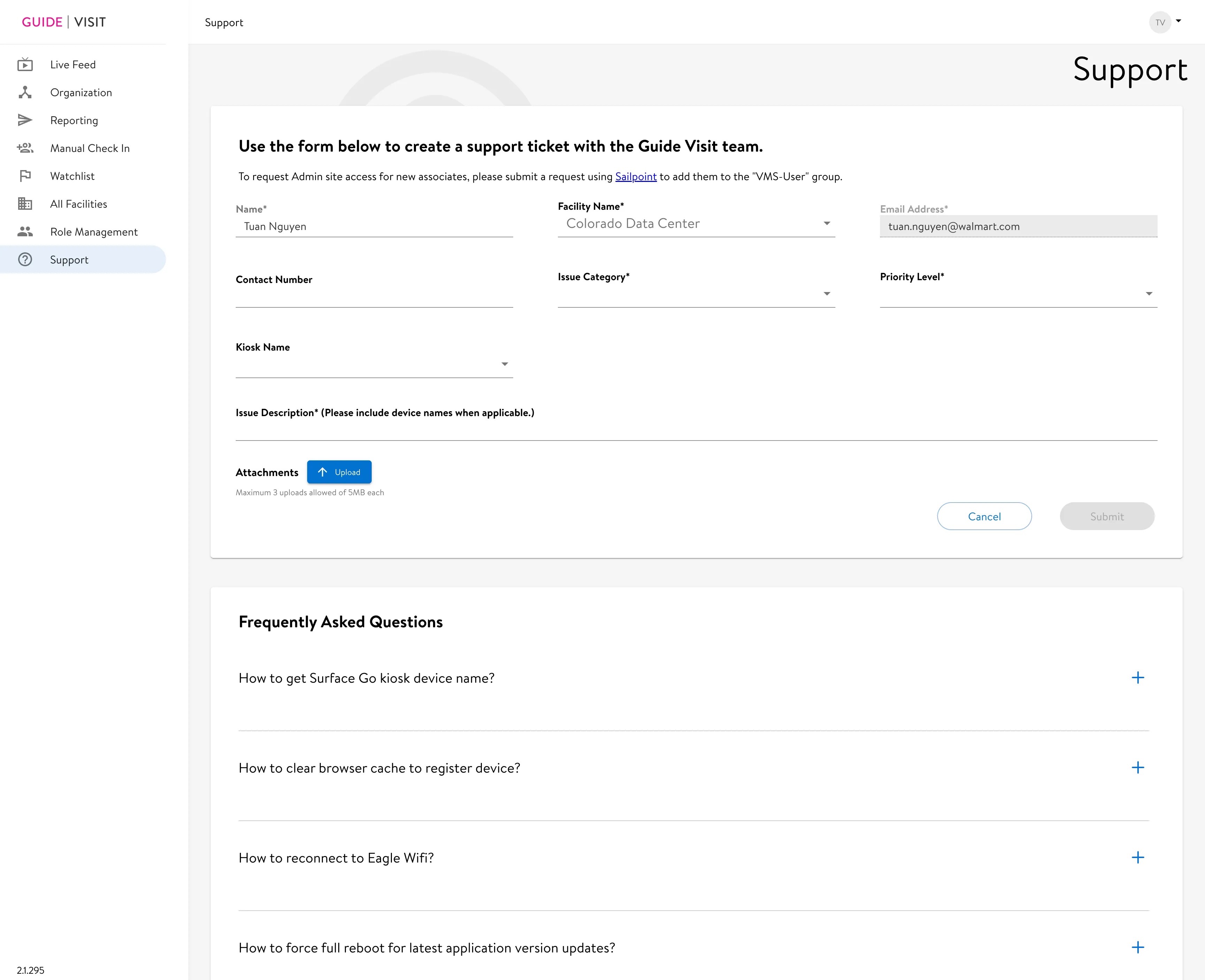This screenshot has width=1205, height=980.
Task: Click the Submit button
Action: coord(1107,516)
